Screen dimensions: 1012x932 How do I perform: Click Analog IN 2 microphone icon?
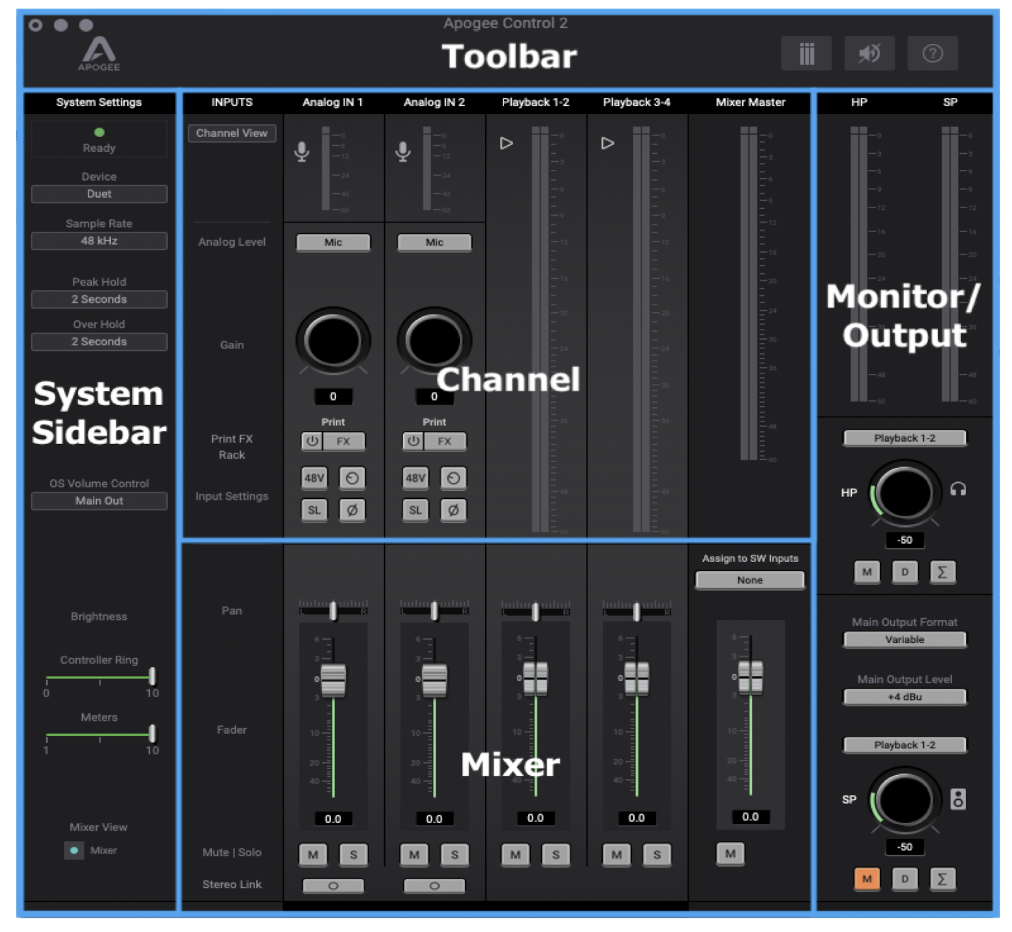click(x=403, y=152)
